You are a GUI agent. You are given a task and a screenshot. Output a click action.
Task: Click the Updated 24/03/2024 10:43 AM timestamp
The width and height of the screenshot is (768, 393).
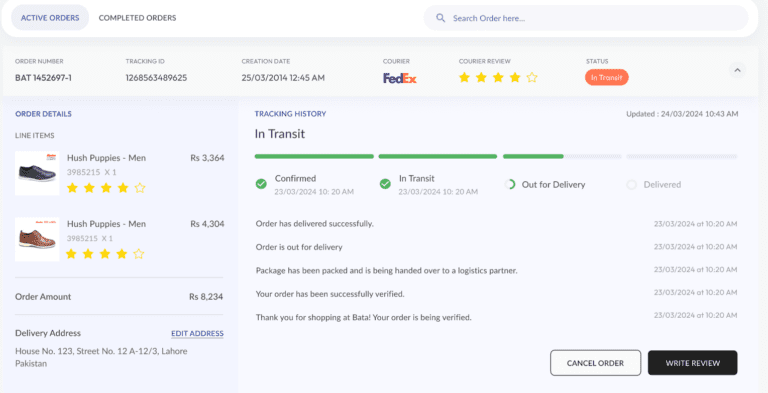(x=682, y=114)
